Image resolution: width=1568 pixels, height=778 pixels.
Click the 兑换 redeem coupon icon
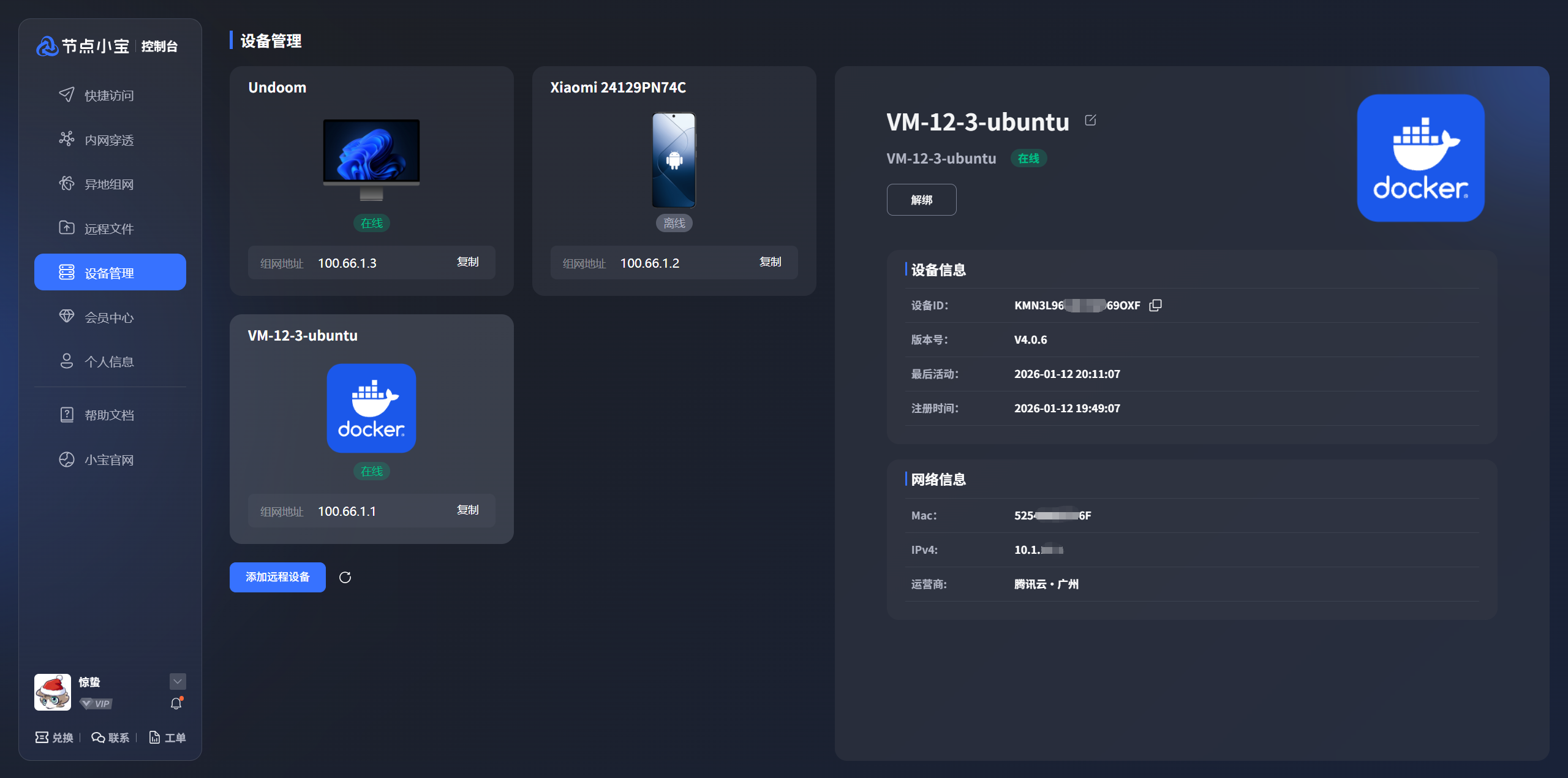click(42, 738)
